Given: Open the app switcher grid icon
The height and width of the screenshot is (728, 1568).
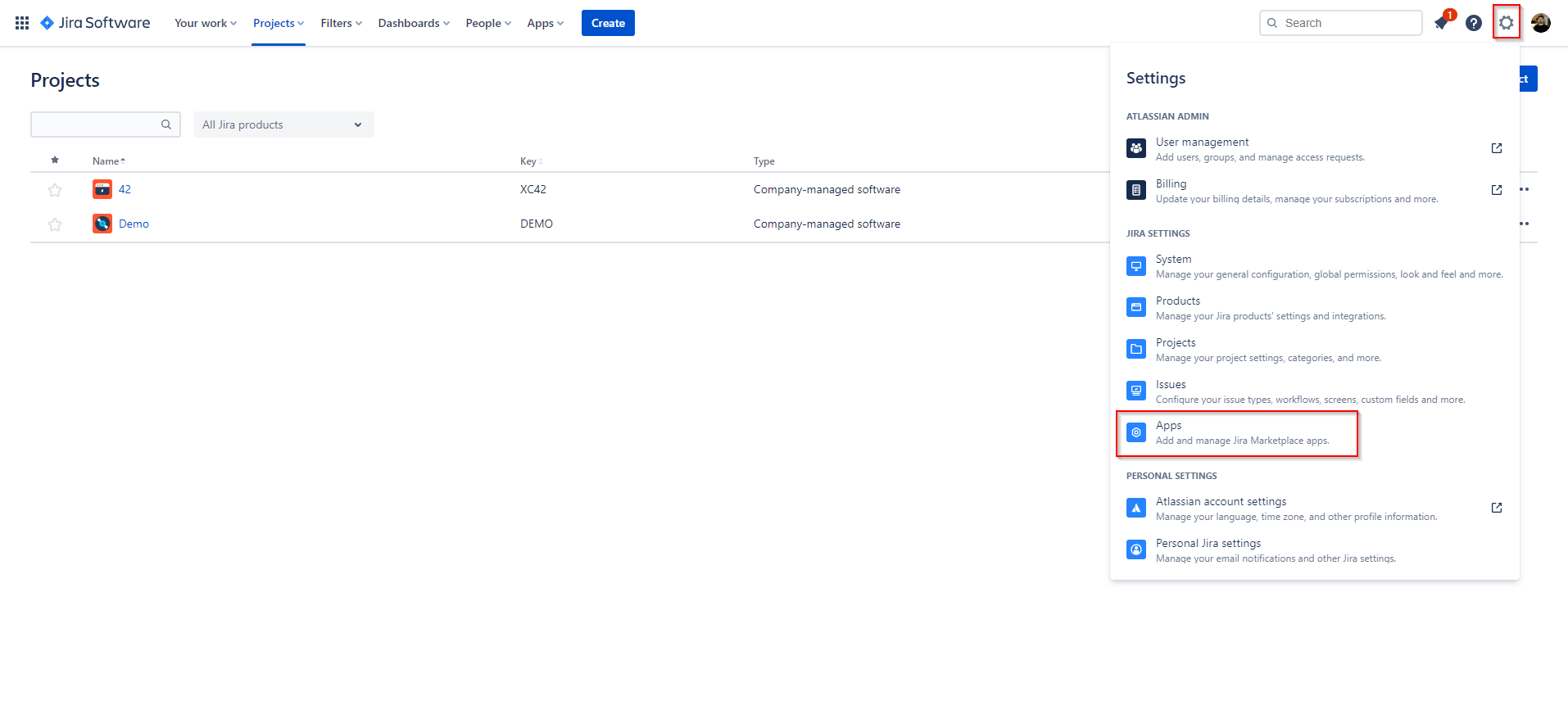Looking at the screenshot, I should 22,23.
